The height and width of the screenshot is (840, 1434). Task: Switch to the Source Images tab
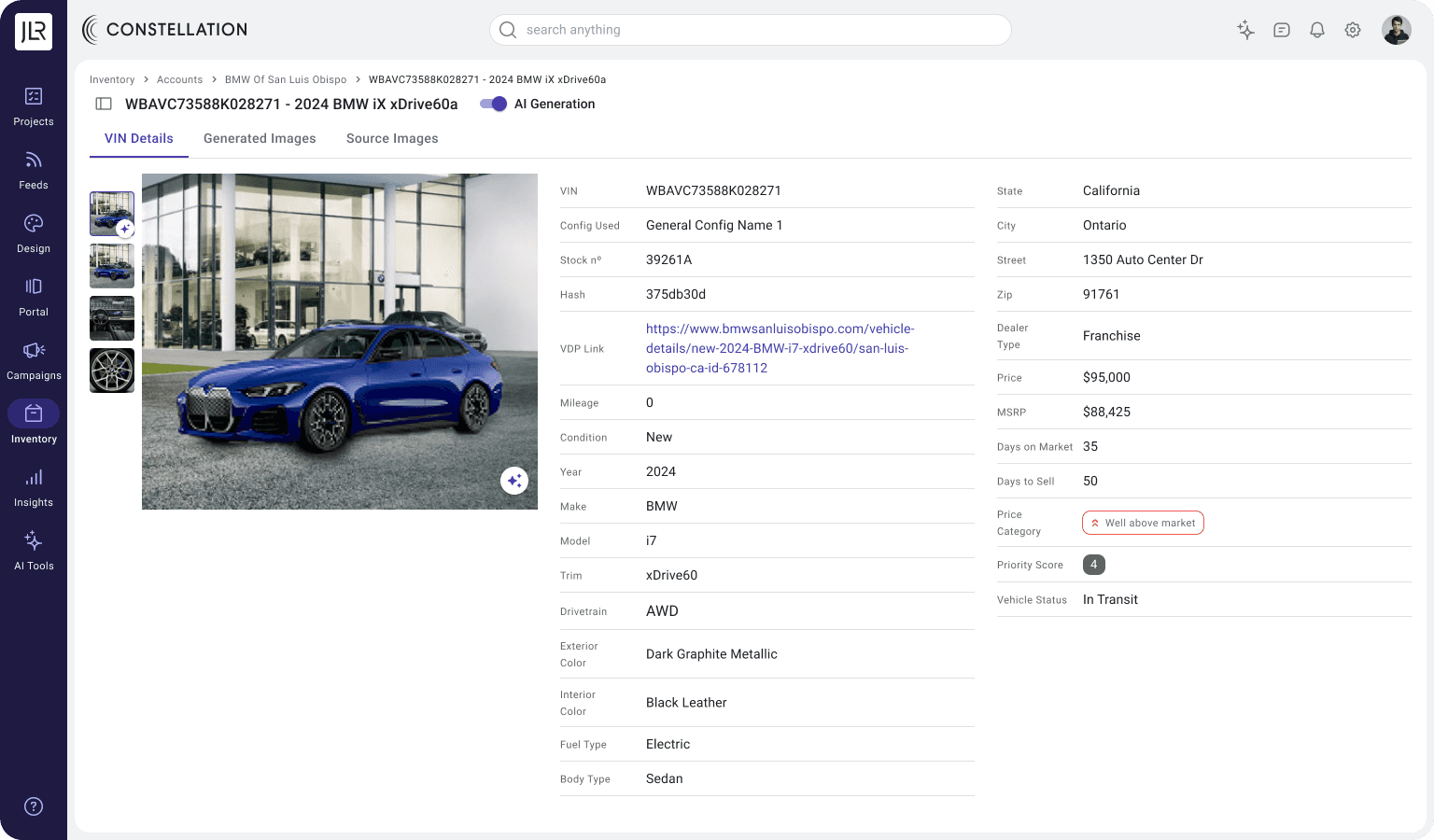[392, 138]
